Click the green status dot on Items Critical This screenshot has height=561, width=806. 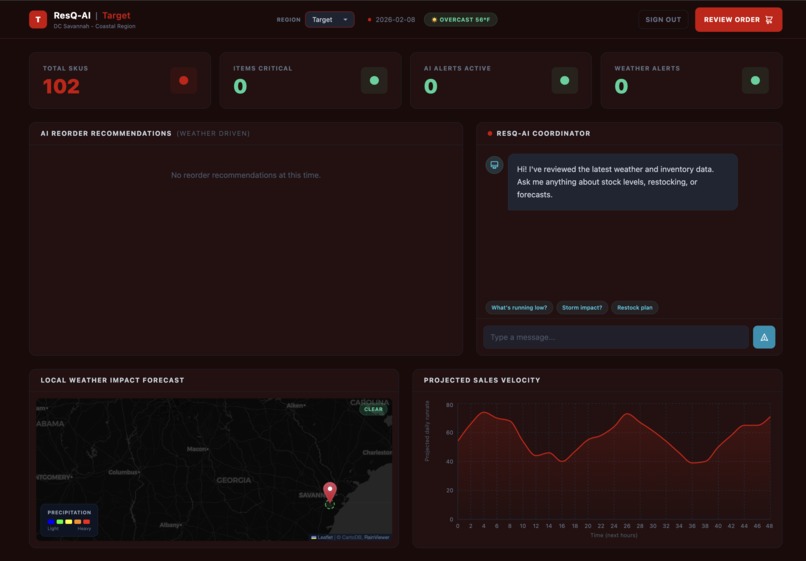[x=374, y=80]
